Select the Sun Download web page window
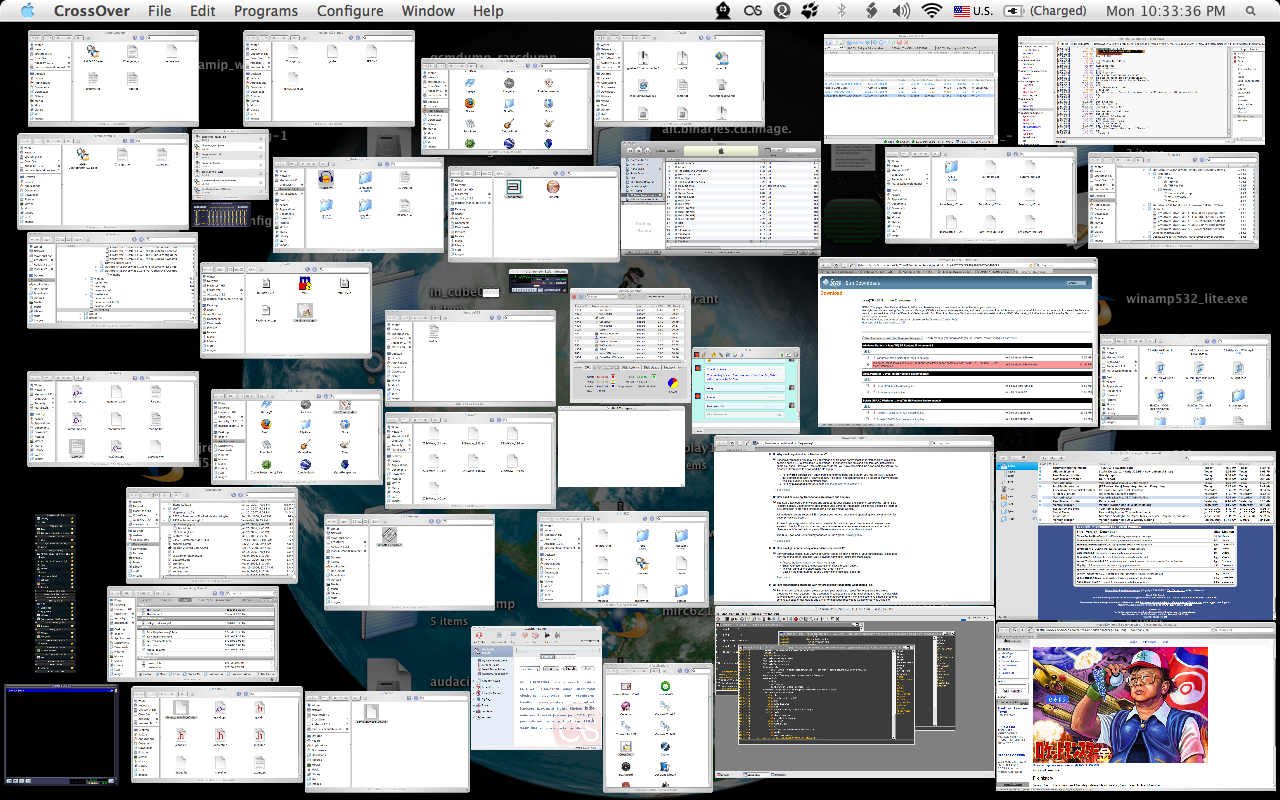Screen dimensions: 1280x800 [x=957, y=342]
